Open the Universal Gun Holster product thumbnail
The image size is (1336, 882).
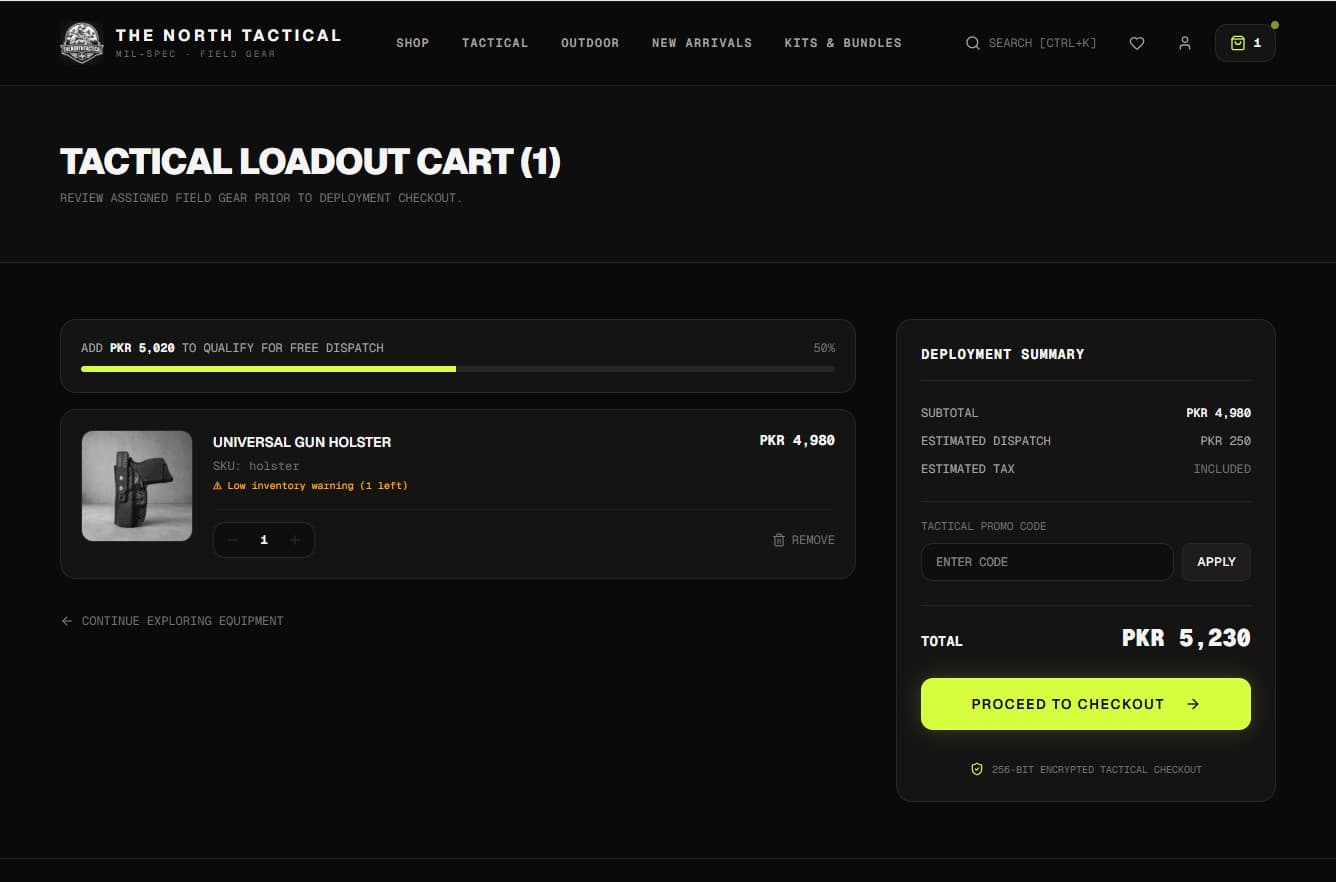(x=137, y=486)
